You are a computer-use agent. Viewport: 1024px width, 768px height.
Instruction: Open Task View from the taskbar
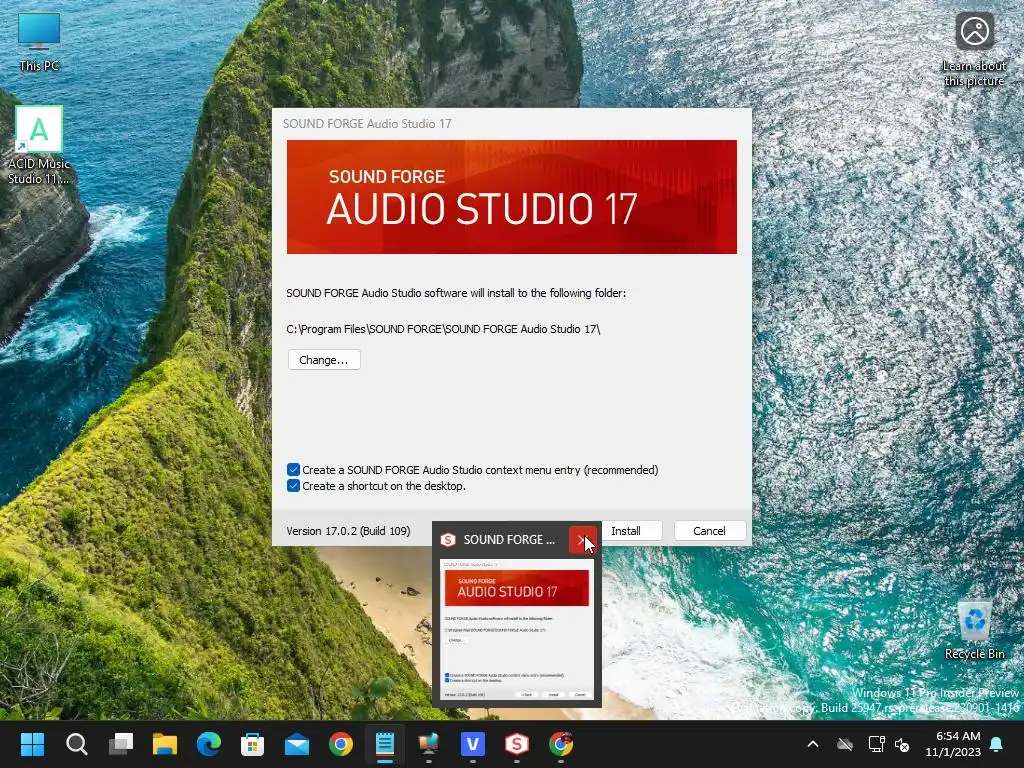tap(121, 744)
